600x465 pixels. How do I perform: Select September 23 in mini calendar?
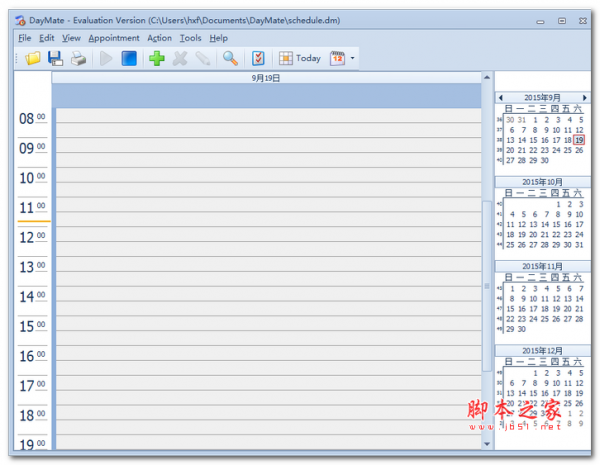[x=545, y=150]
